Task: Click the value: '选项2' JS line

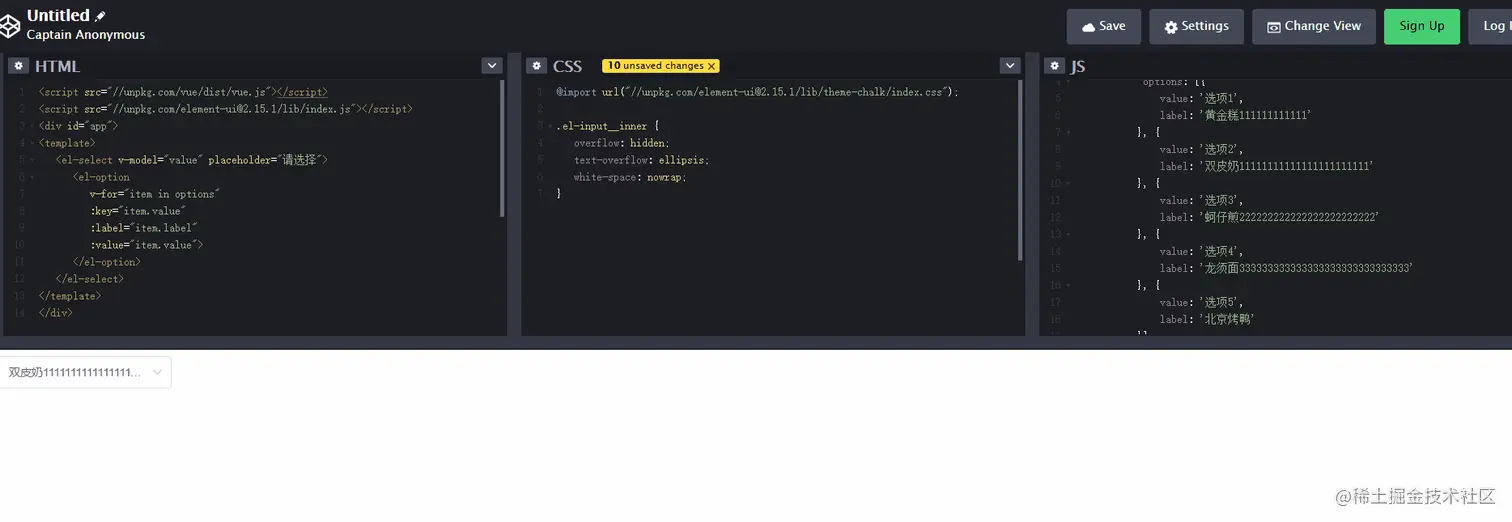Action: coord(1202,149)
